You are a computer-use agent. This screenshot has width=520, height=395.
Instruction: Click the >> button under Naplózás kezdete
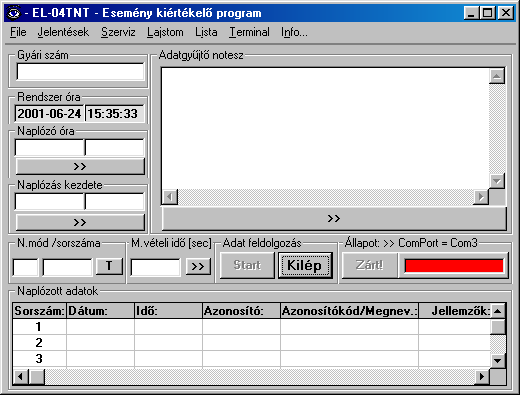tap(80, 222)
